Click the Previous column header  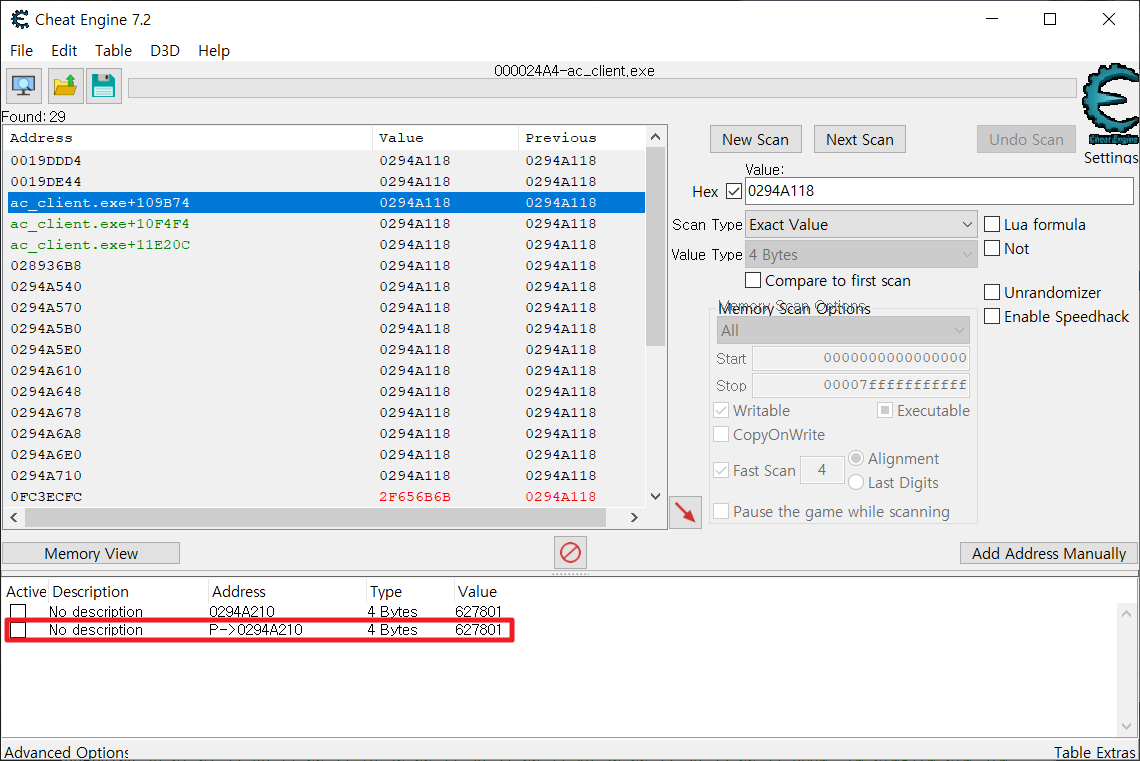tap(582, 137)
